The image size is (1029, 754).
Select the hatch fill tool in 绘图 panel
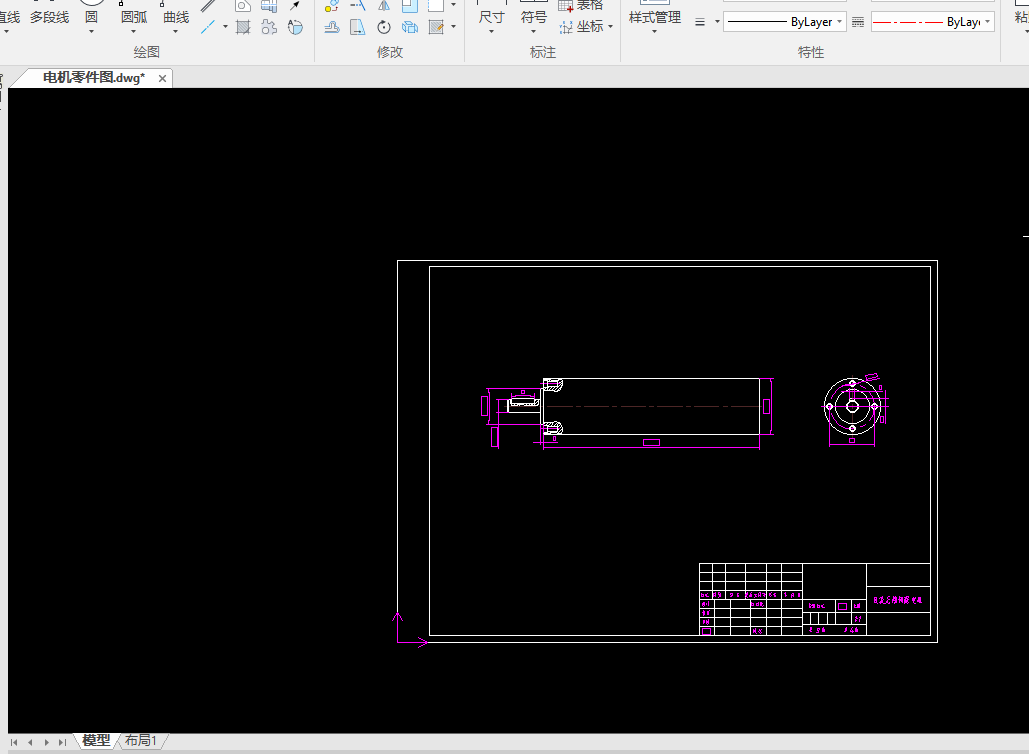point(243,27)
